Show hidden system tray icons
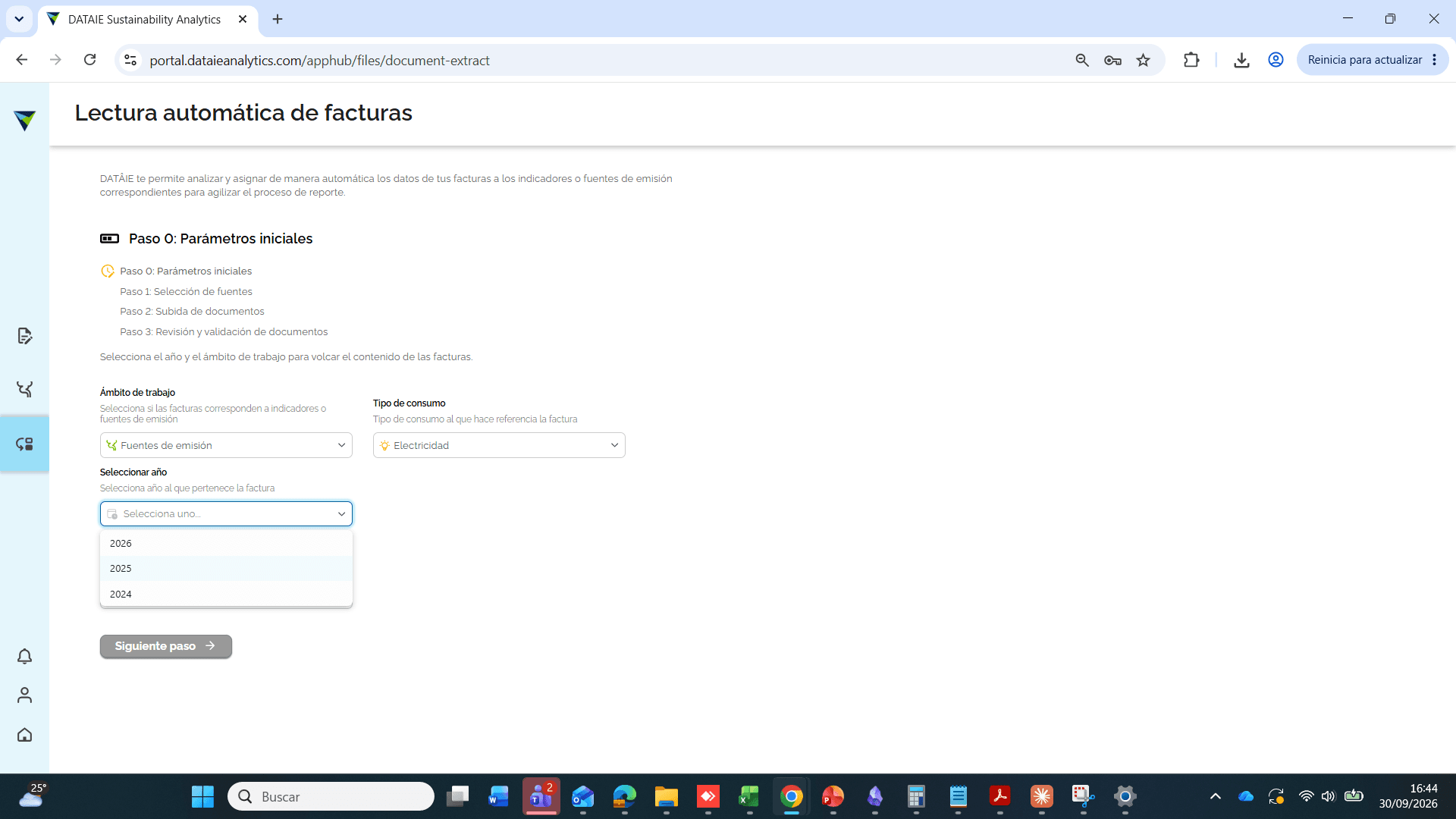 [x=1215, y=796]
